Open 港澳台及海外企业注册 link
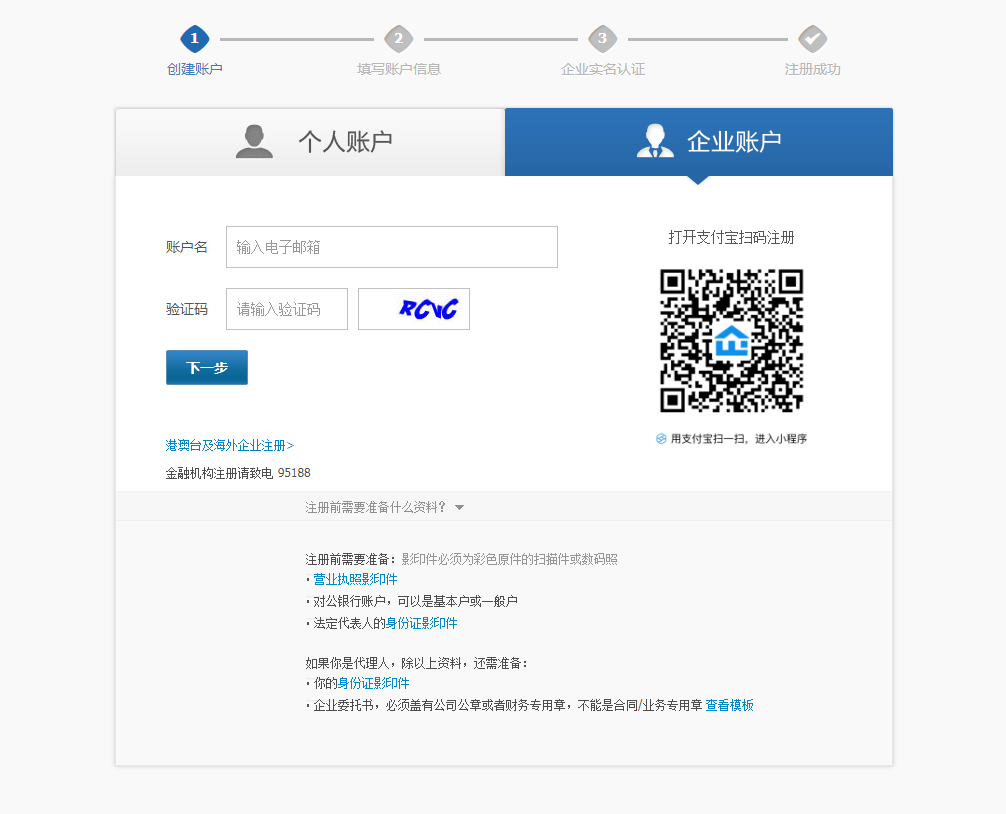The width and height of the screenshot is (1006, 814). pos(230,445)
